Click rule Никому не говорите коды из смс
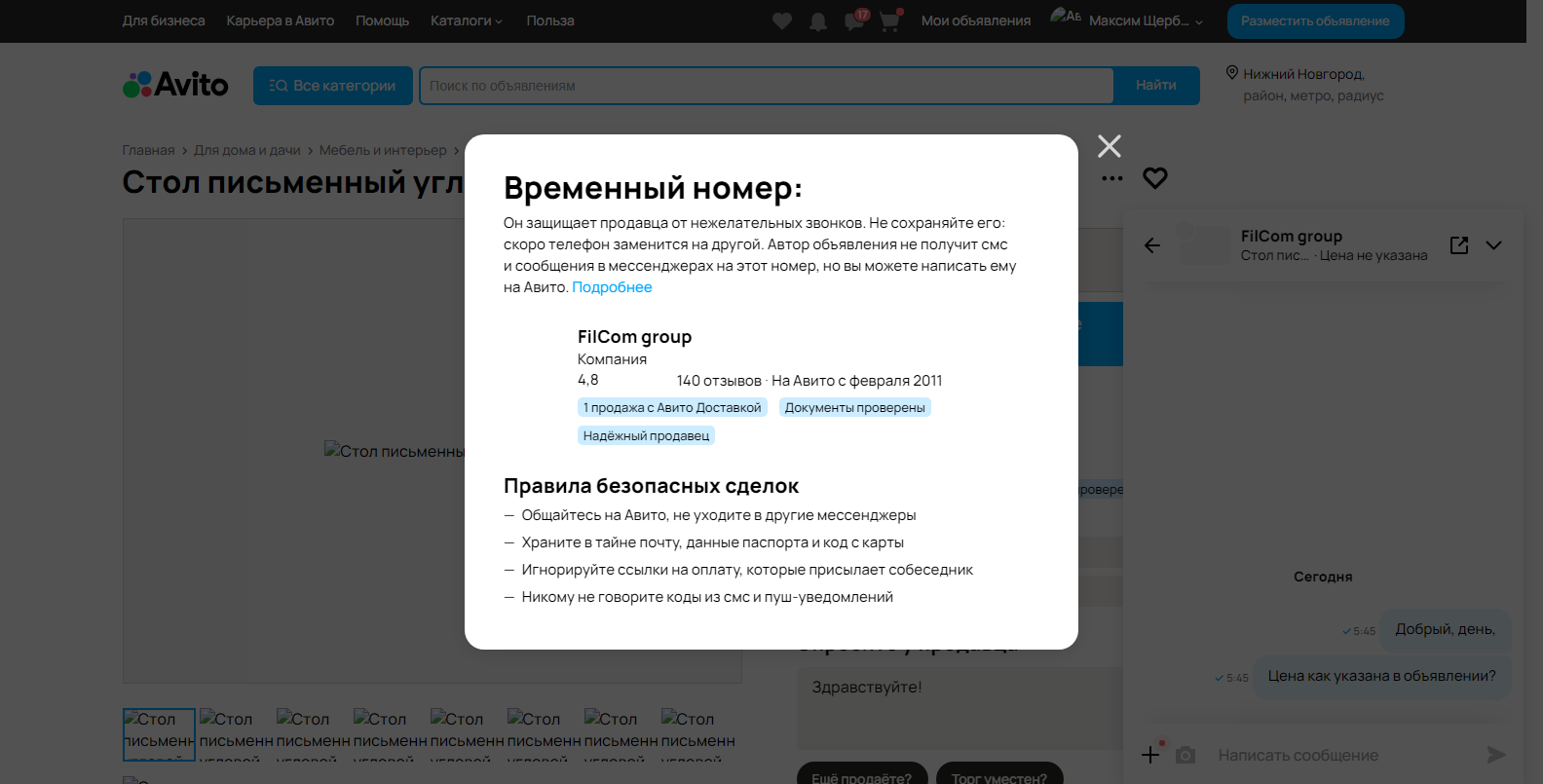The width and height of the screenshot is (1543, 784). pos(707,597)
